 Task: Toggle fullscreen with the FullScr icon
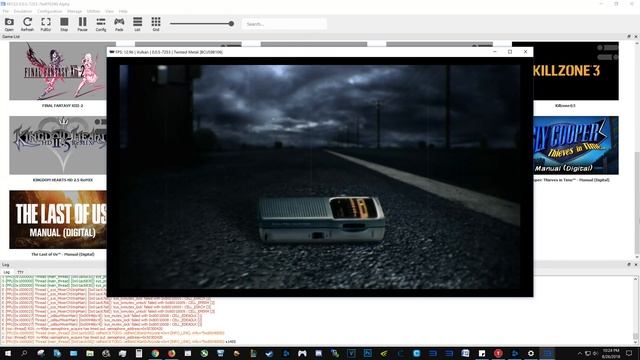tap(46, 24)
